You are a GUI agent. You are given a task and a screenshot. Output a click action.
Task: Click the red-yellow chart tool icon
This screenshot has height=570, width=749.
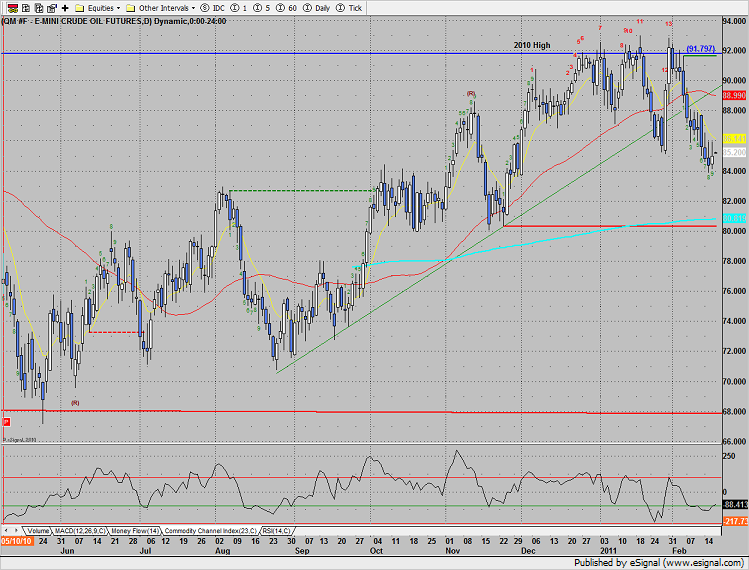coord(13,8)
